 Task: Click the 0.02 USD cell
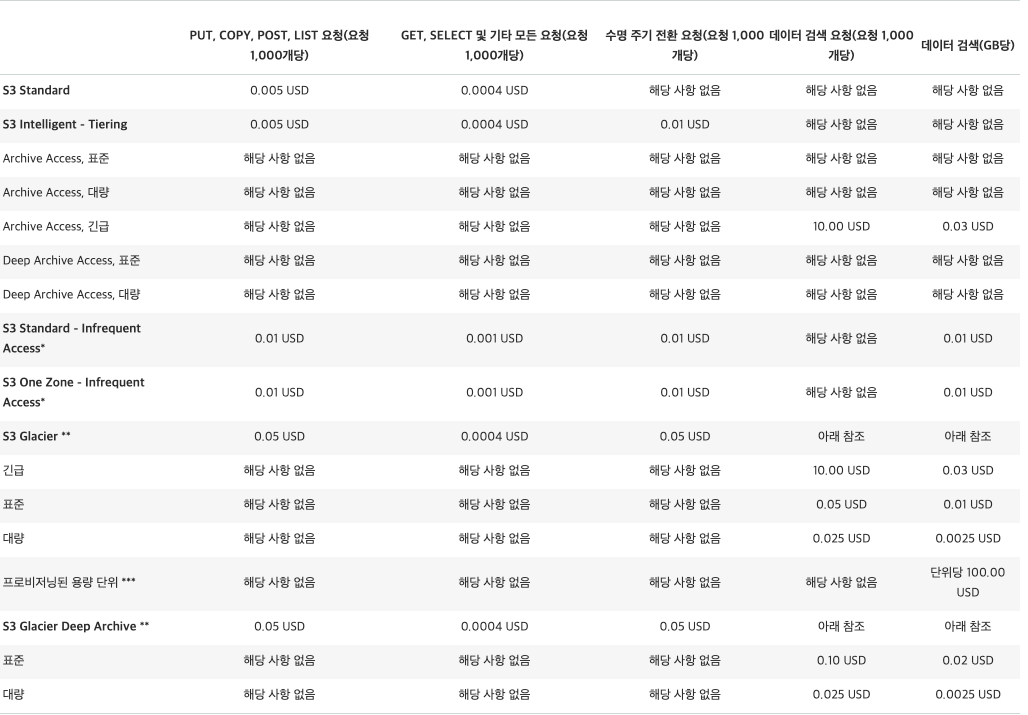pos(967,661)
